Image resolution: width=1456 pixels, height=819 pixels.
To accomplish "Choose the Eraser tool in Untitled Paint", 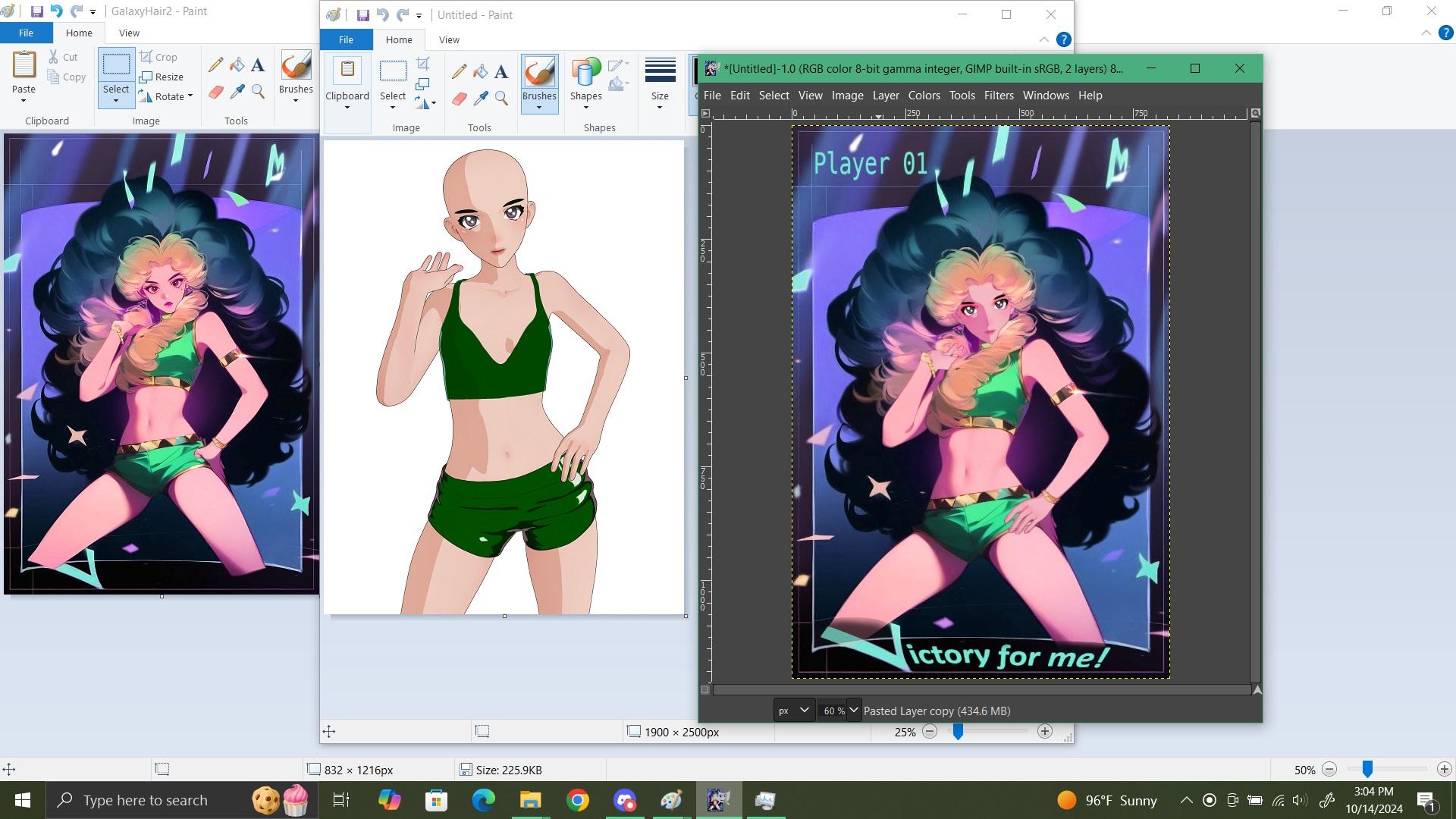I will point(459,99).
